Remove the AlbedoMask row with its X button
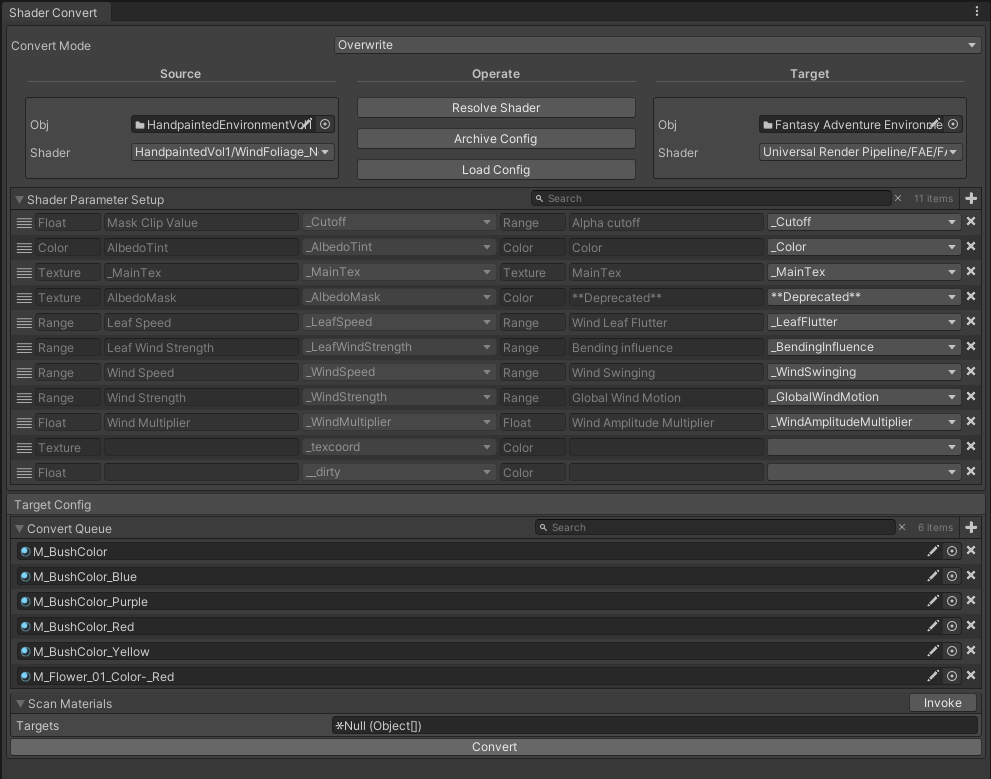Screen dimensions: 991x779 [x=971, y=297]
